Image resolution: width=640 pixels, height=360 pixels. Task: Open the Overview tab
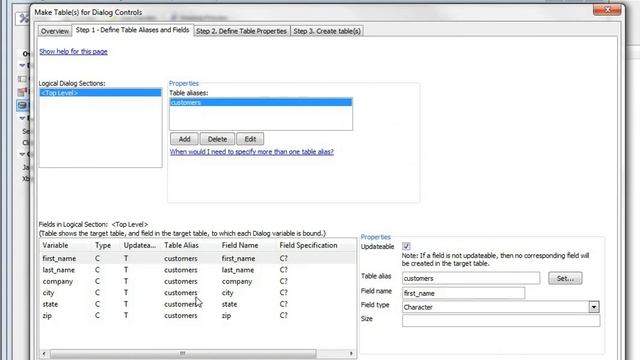[55, 31]
